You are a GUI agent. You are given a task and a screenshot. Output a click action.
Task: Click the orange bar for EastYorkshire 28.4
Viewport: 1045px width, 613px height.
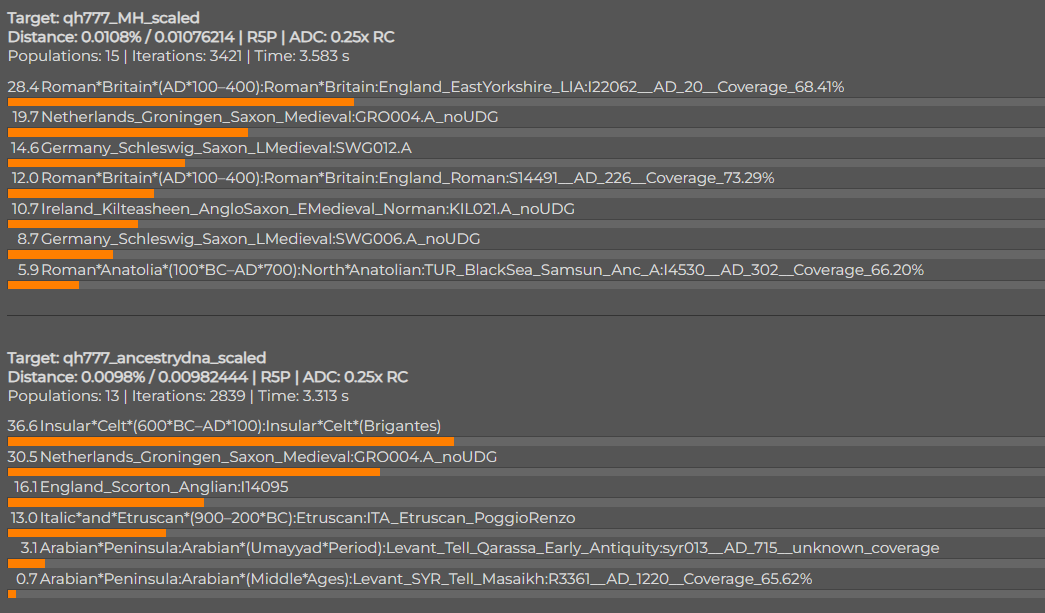tap(181, 102)
